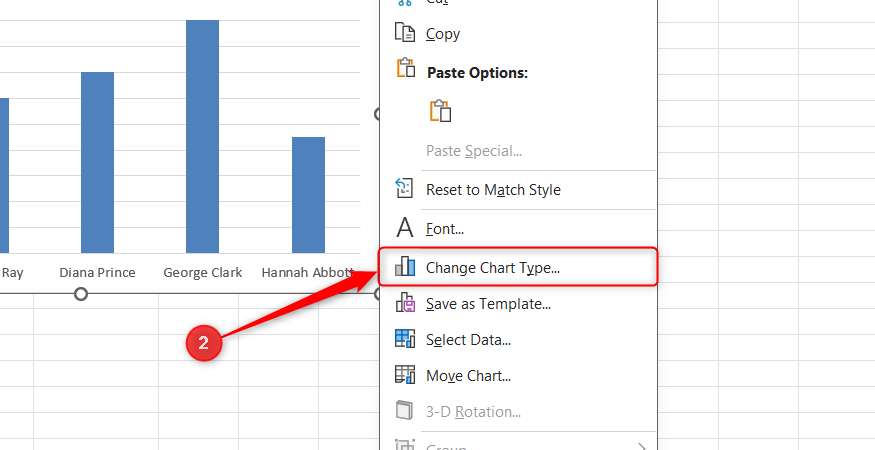
Task: Click the Font letter A icon
Action: click(x=405, y=228)
